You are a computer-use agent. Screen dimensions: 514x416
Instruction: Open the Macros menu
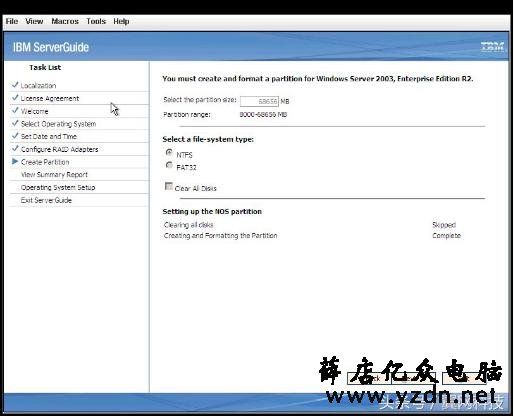click(65, 21)
